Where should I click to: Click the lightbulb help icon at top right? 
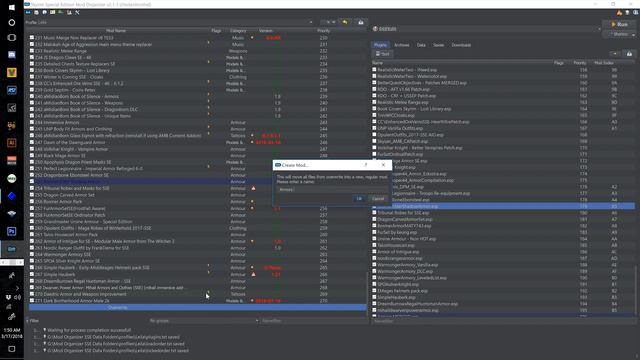(x=627, y=13)
